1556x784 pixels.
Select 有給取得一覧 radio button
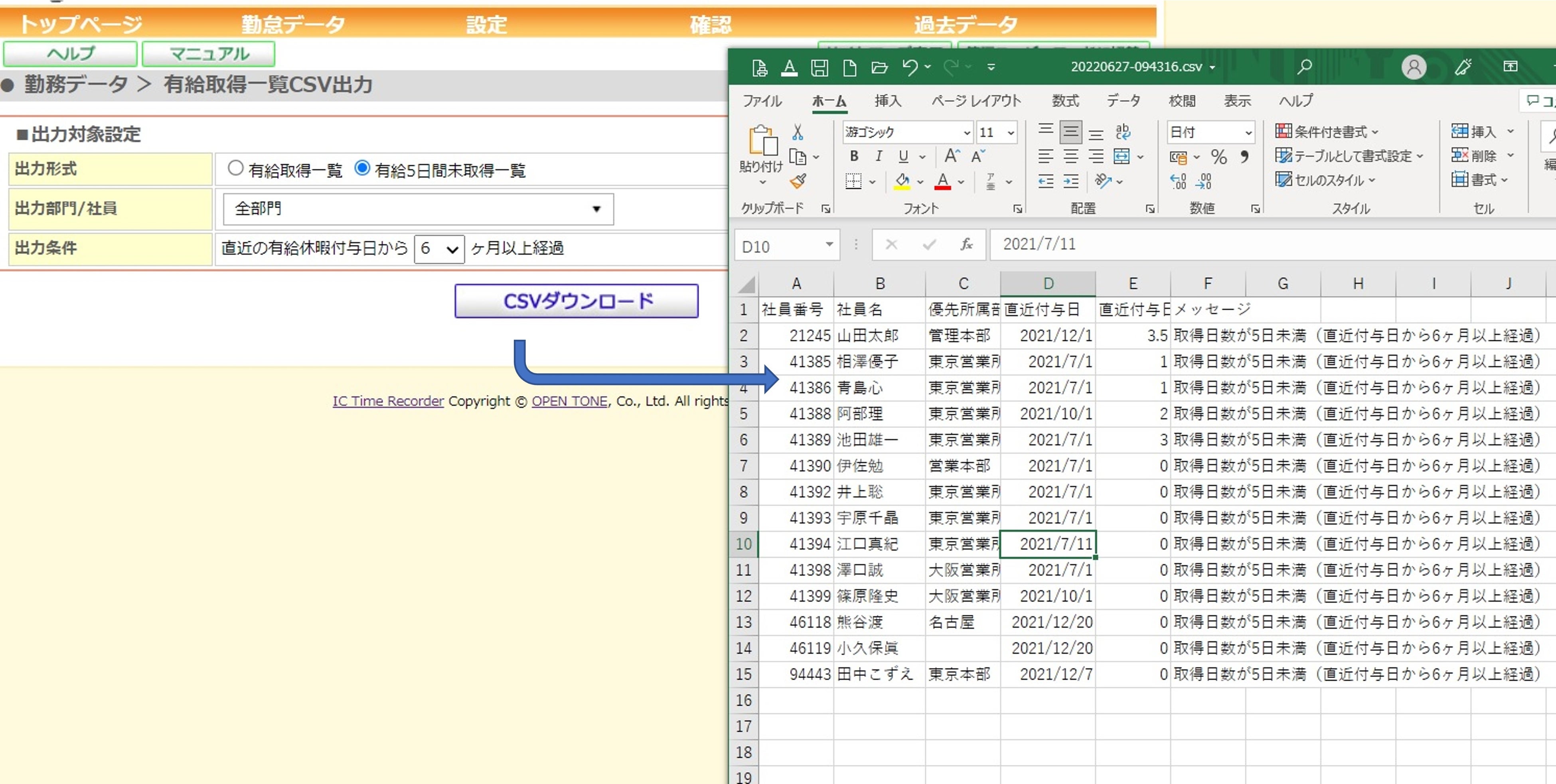pyautogui.click(x=235, y=168)
